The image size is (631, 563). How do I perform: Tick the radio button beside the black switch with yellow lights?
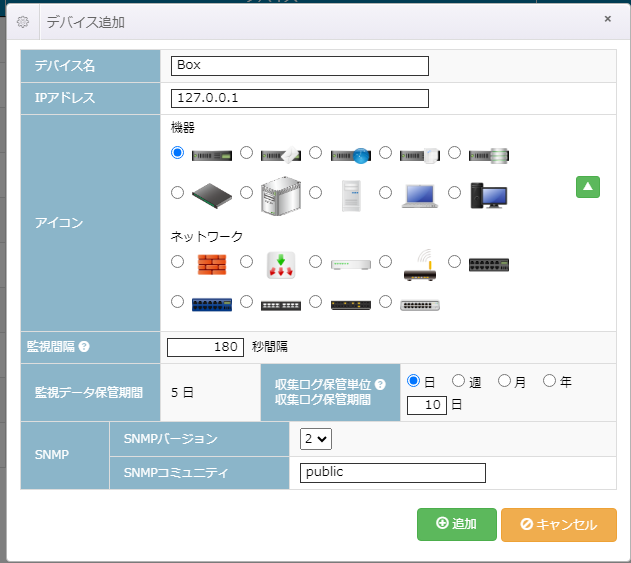click(316, 302)
